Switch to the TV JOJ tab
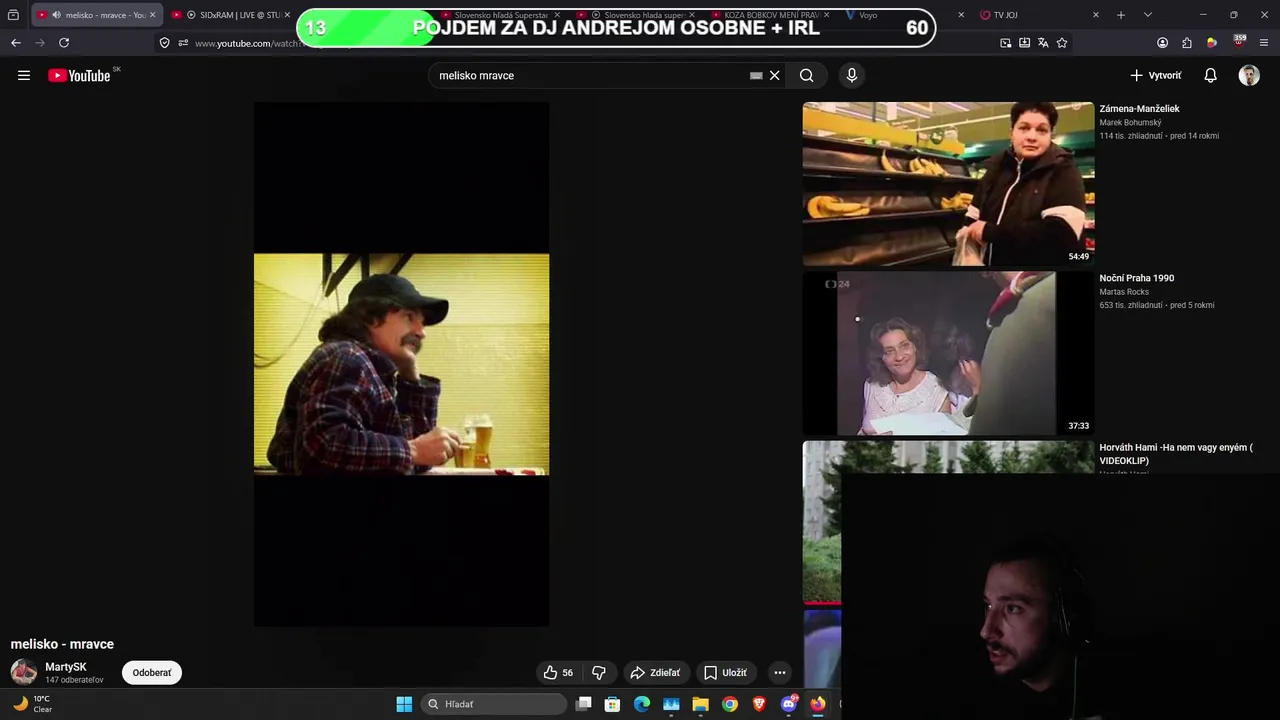Screen dimensions: 1280x720 tap(1038, 15)
